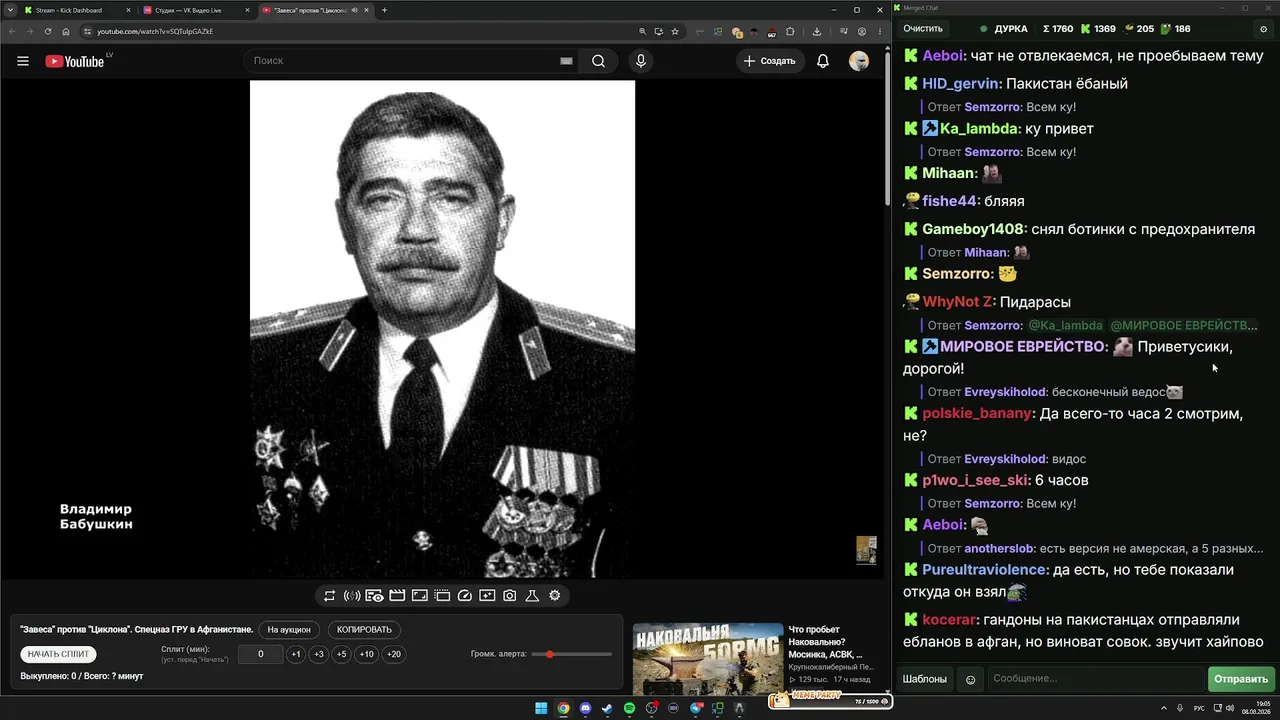Open Steam from the taskbar
The width and height of the screenshot is (1280, 720).
(x=608, y=709)
